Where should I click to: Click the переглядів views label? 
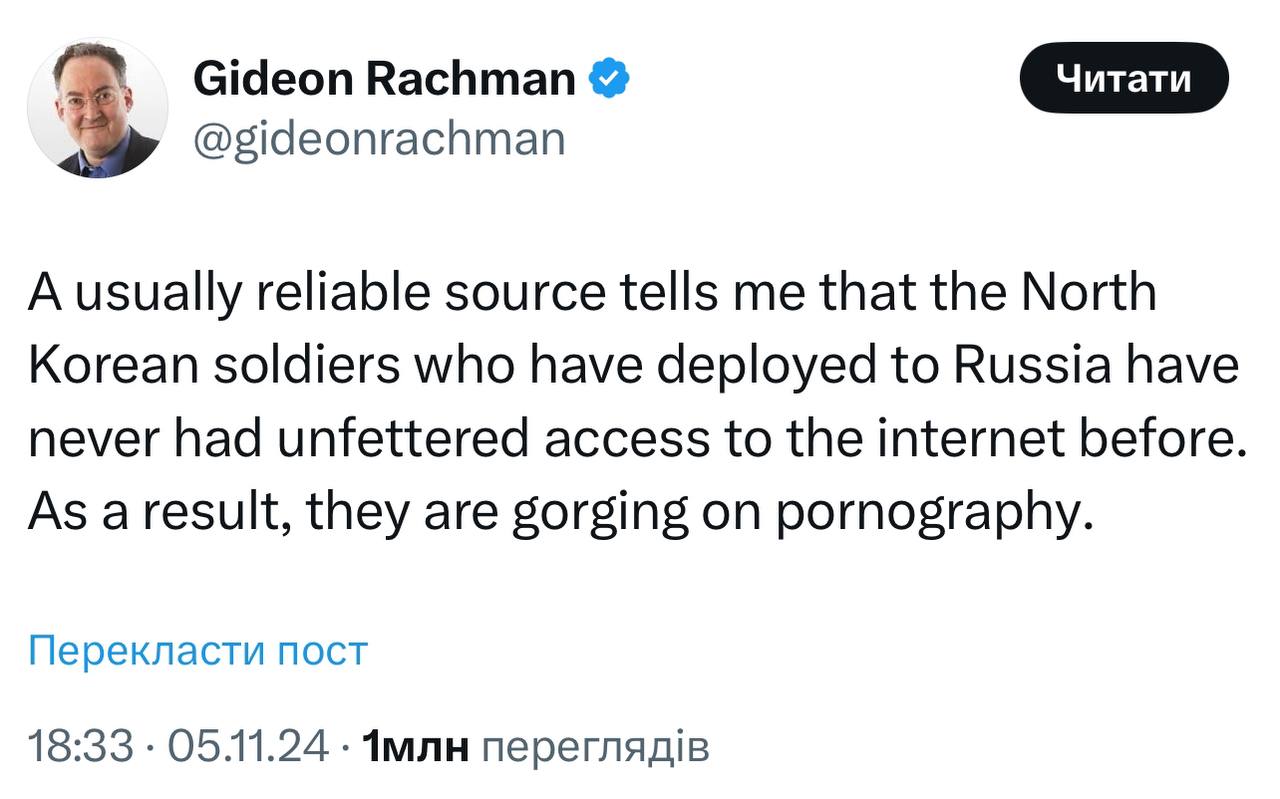pos(595,746)
